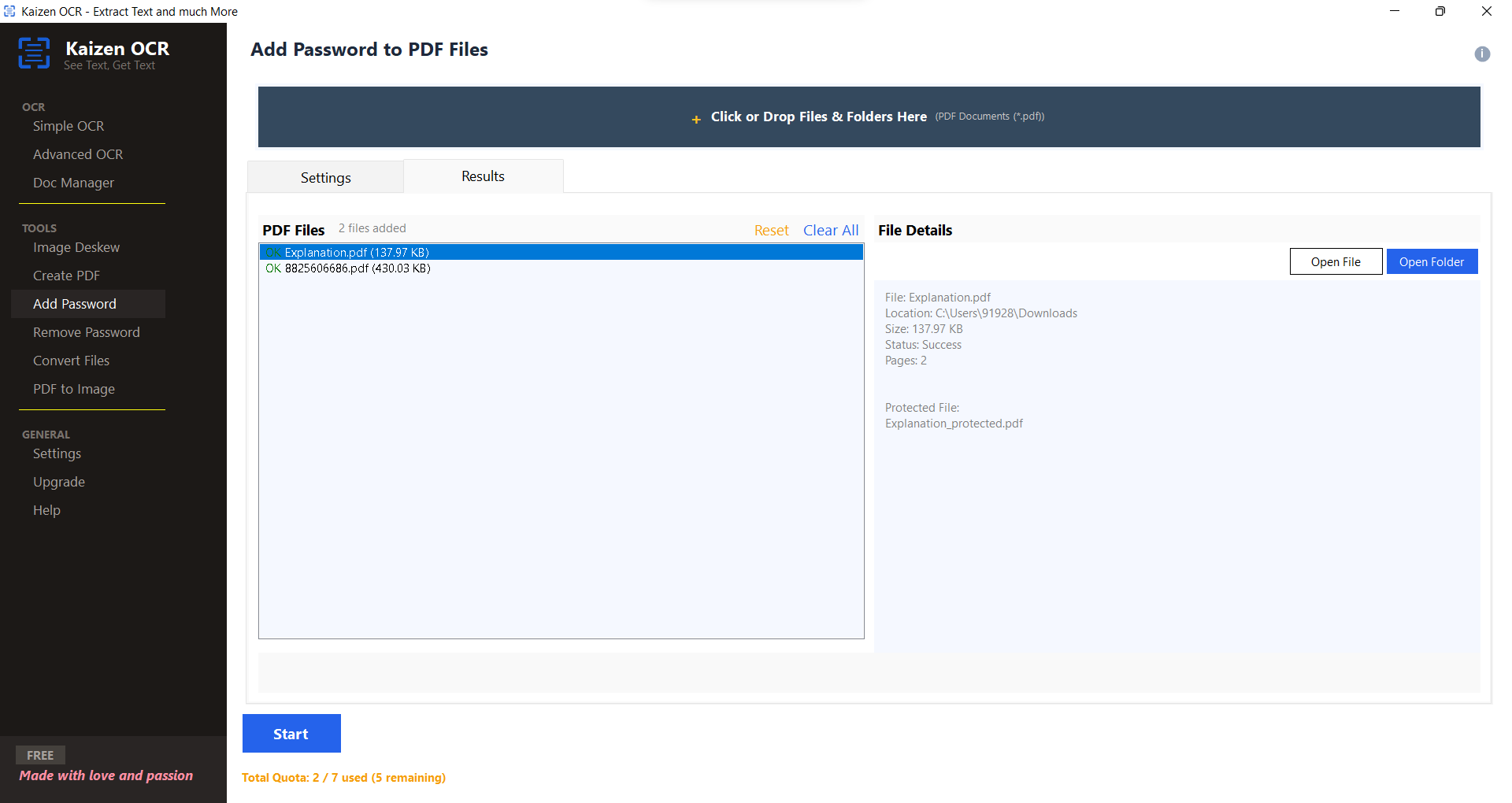Open the Doc Manager
The image size is (1512, 803).
point(72,183)
